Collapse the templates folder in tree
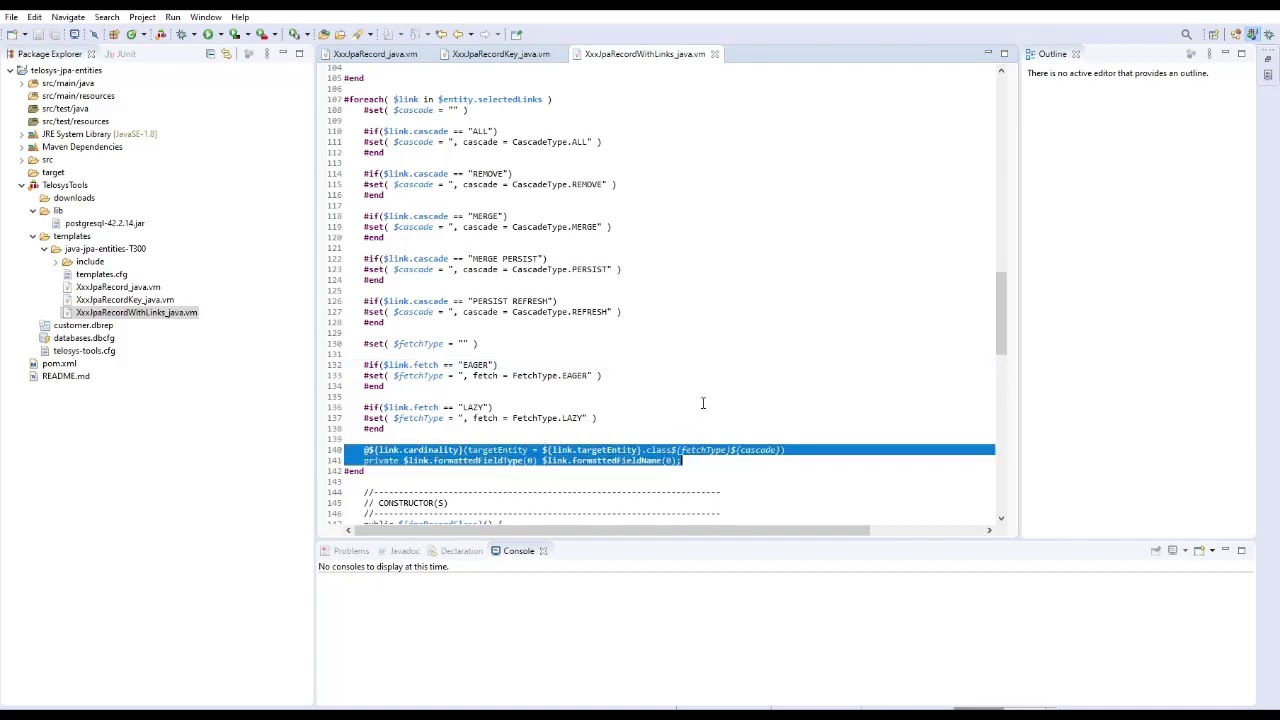The height and width of the screenshot is (720, 1280). coord(33,236)
